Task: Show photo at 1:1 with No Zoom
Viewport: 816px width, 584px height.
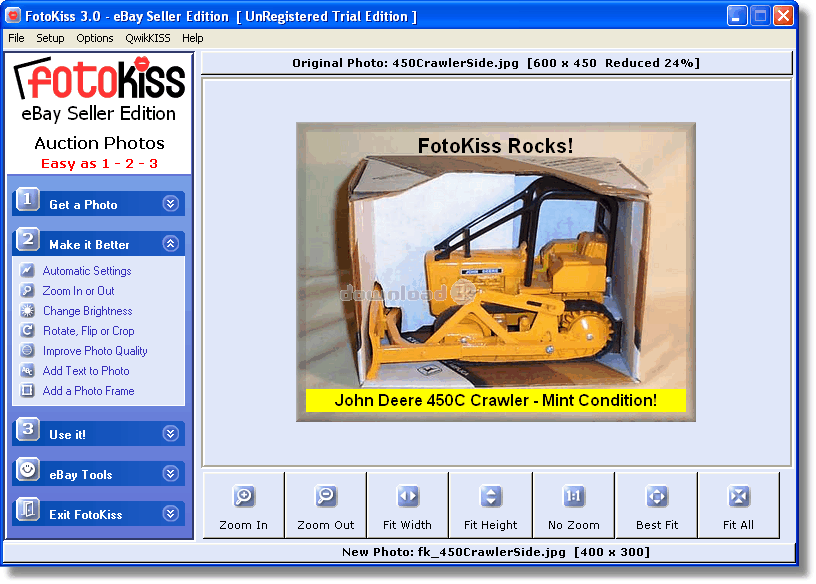Action: point(573,505)
